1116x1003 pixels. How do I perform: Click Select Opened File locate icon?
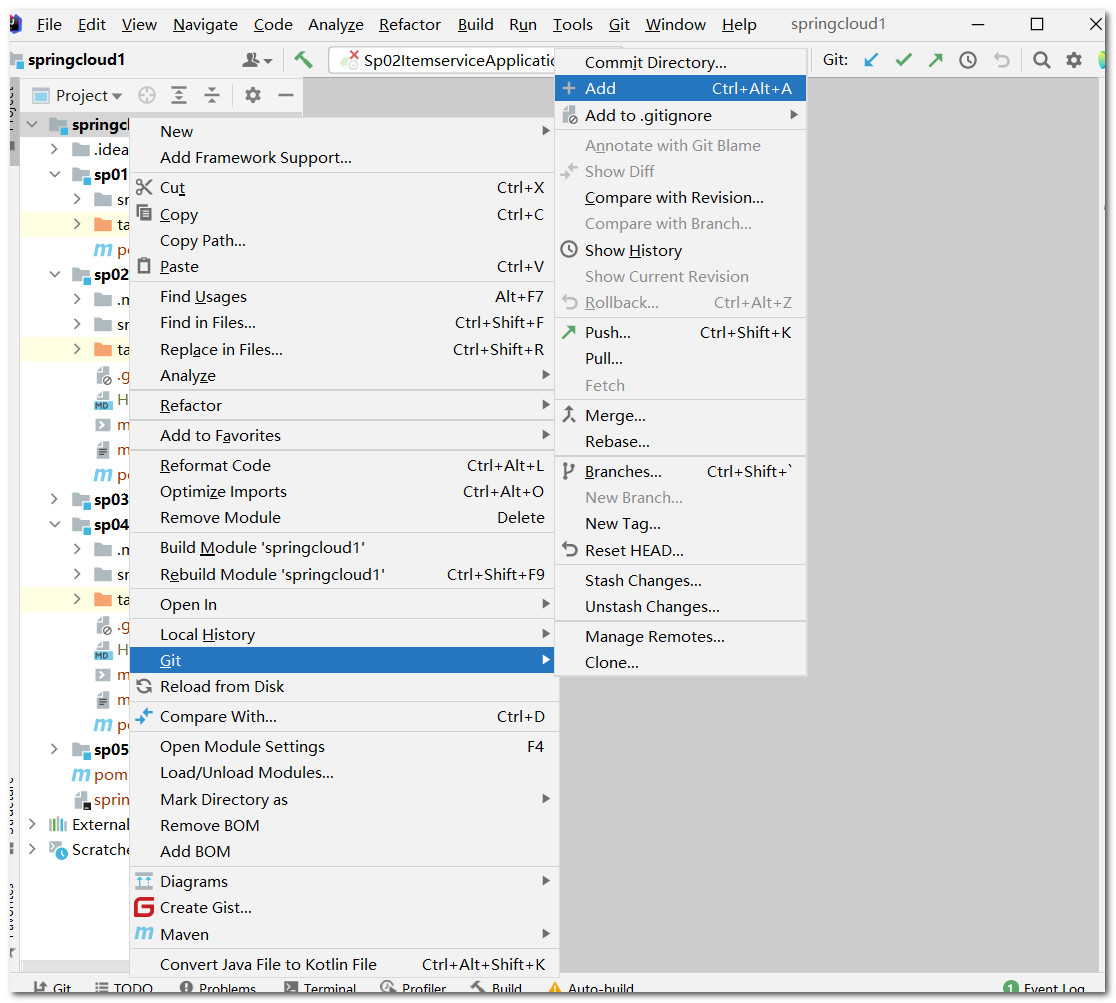[x=147, y=95]
